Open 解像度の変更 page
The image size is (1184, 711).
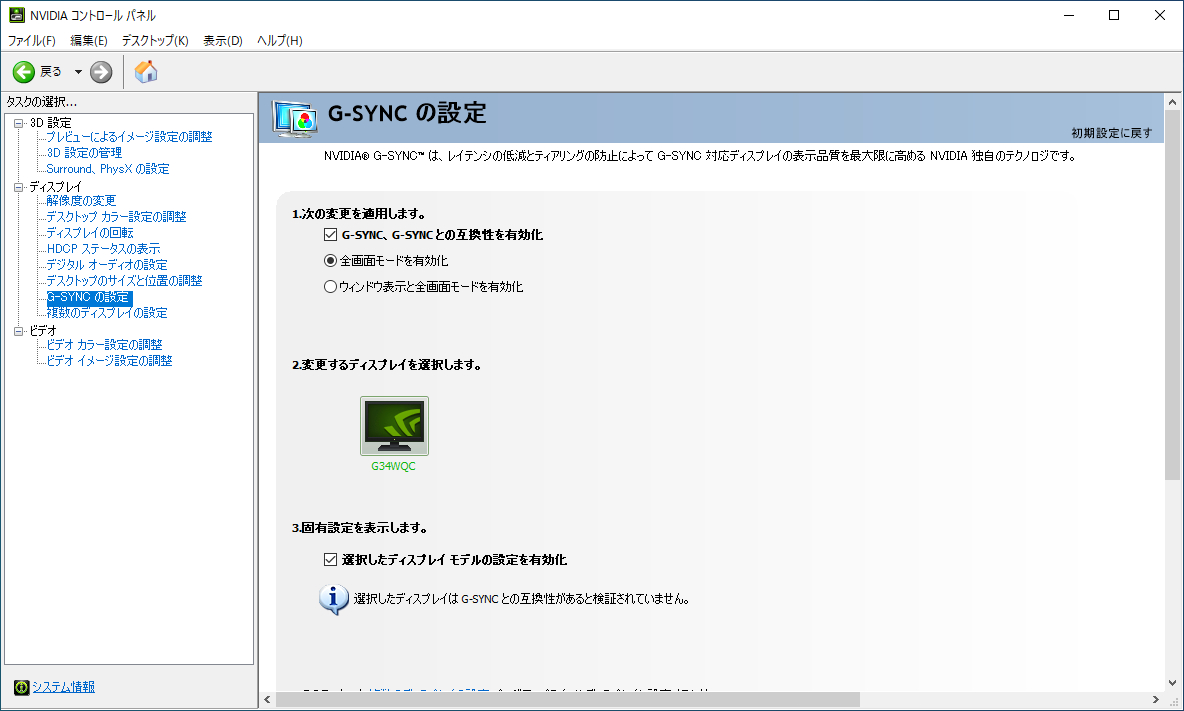[81, 201]
